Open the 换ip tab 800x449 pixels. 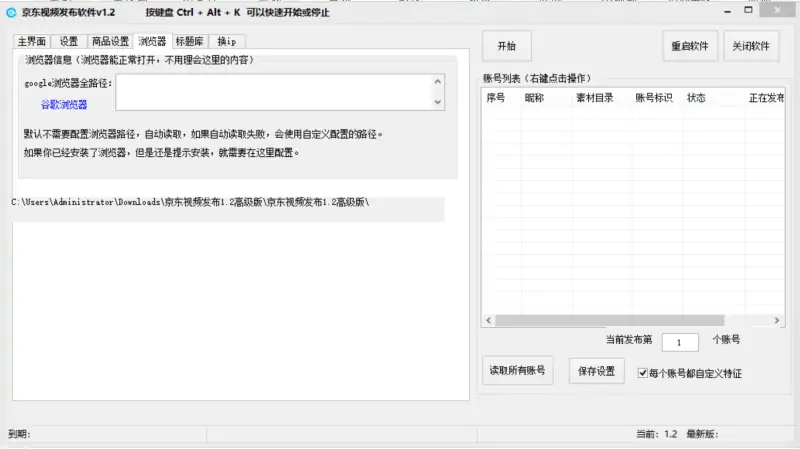(227, 41)
